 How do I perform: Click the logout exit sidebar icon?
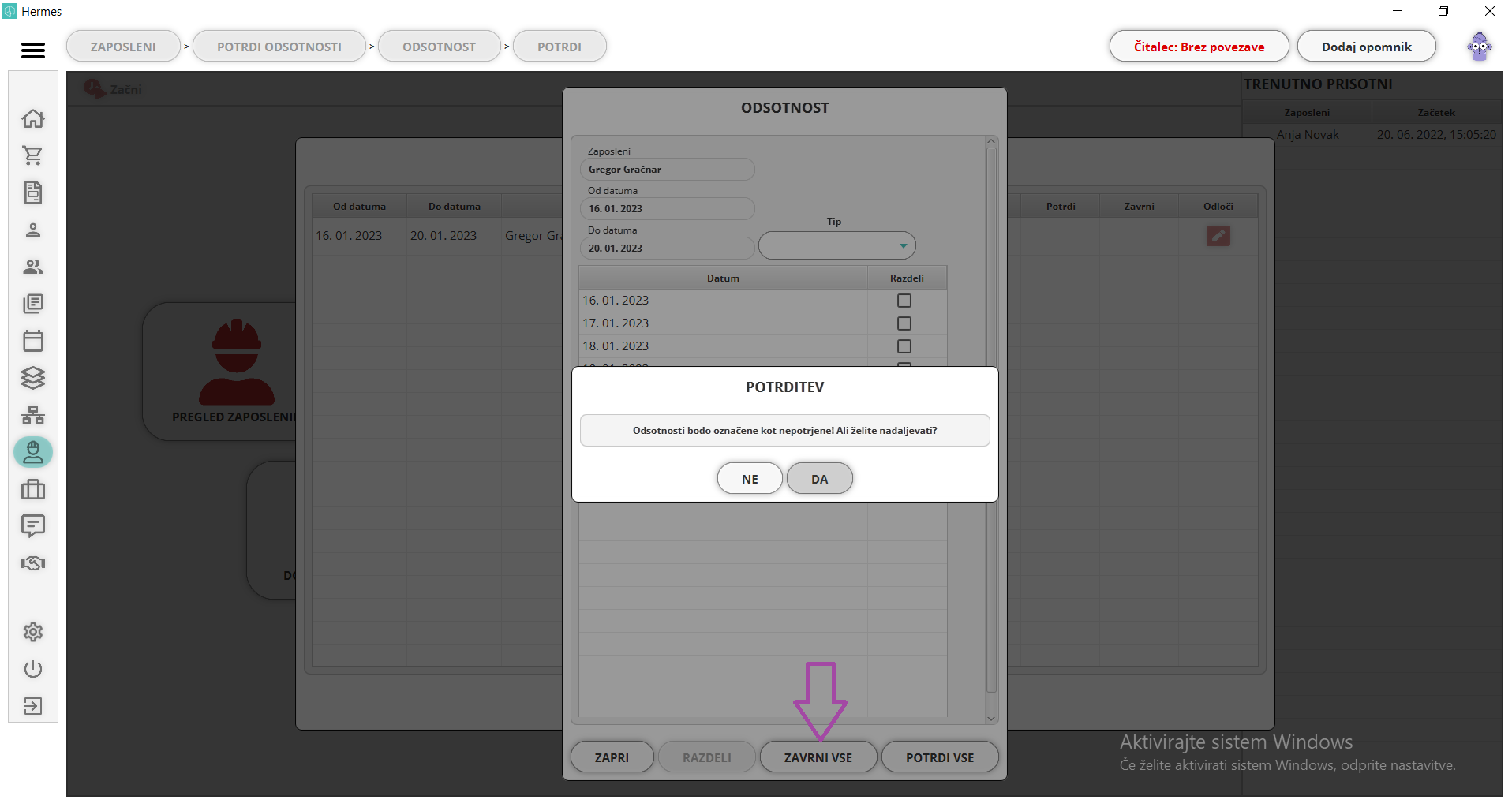point(33,706)
